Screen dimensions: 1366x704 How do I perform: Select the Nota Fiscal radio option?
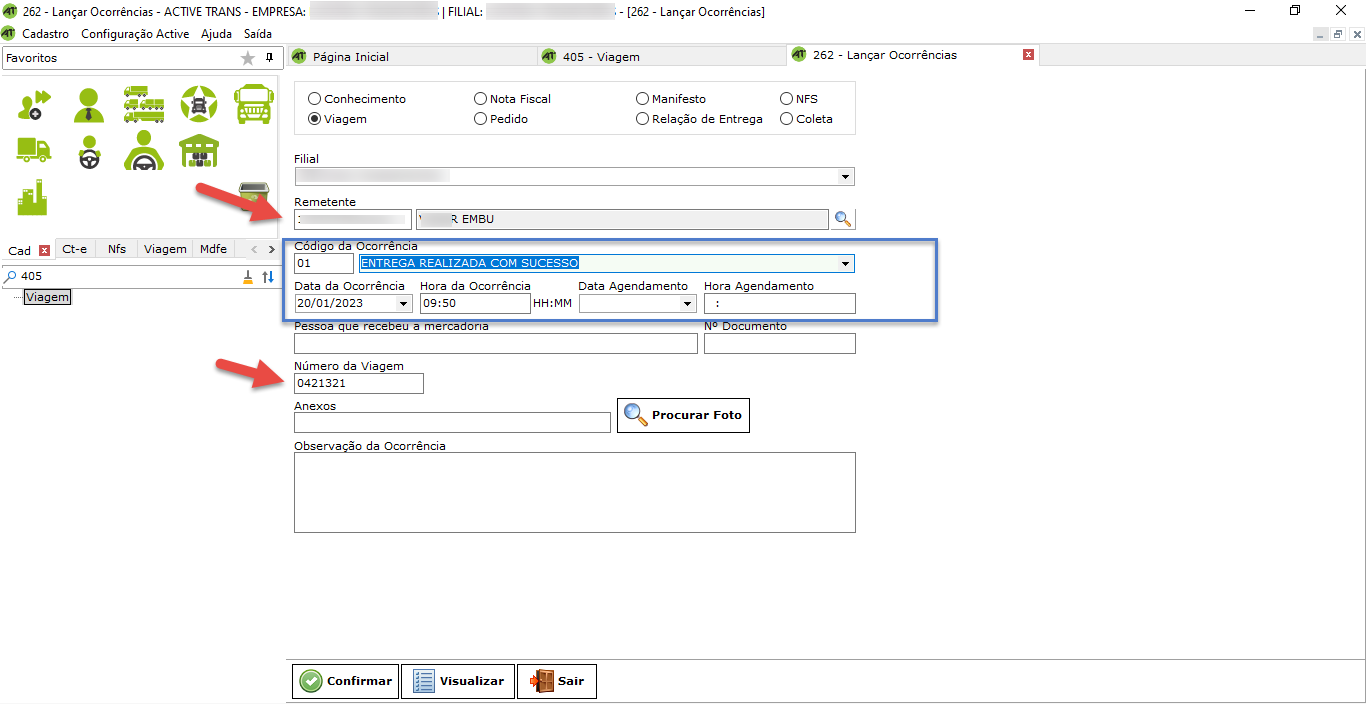point(513,99)
